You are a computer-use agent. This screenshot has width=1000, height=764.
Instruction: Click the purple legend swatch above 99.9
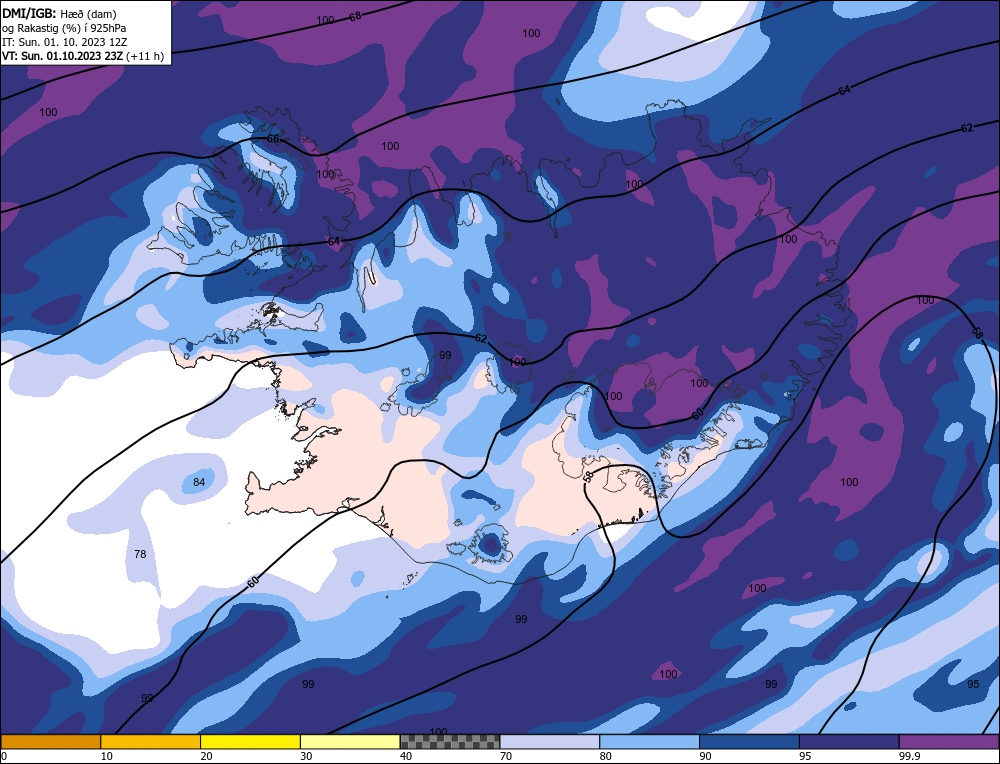(949, 741)
